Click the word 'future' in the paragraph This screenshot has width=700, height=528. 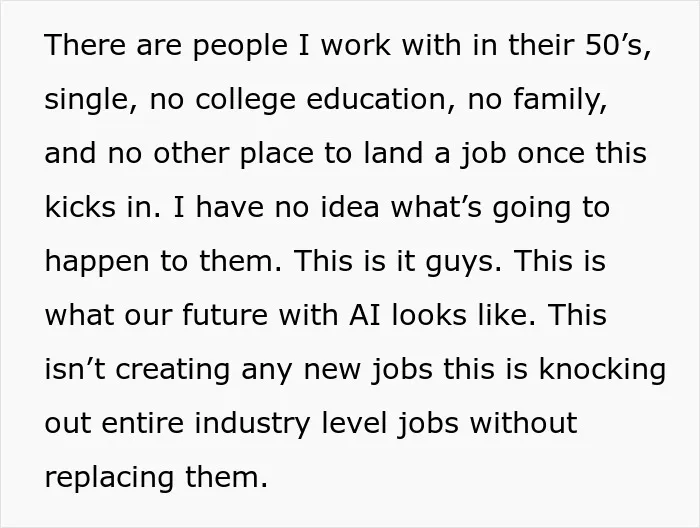[225, 315]
